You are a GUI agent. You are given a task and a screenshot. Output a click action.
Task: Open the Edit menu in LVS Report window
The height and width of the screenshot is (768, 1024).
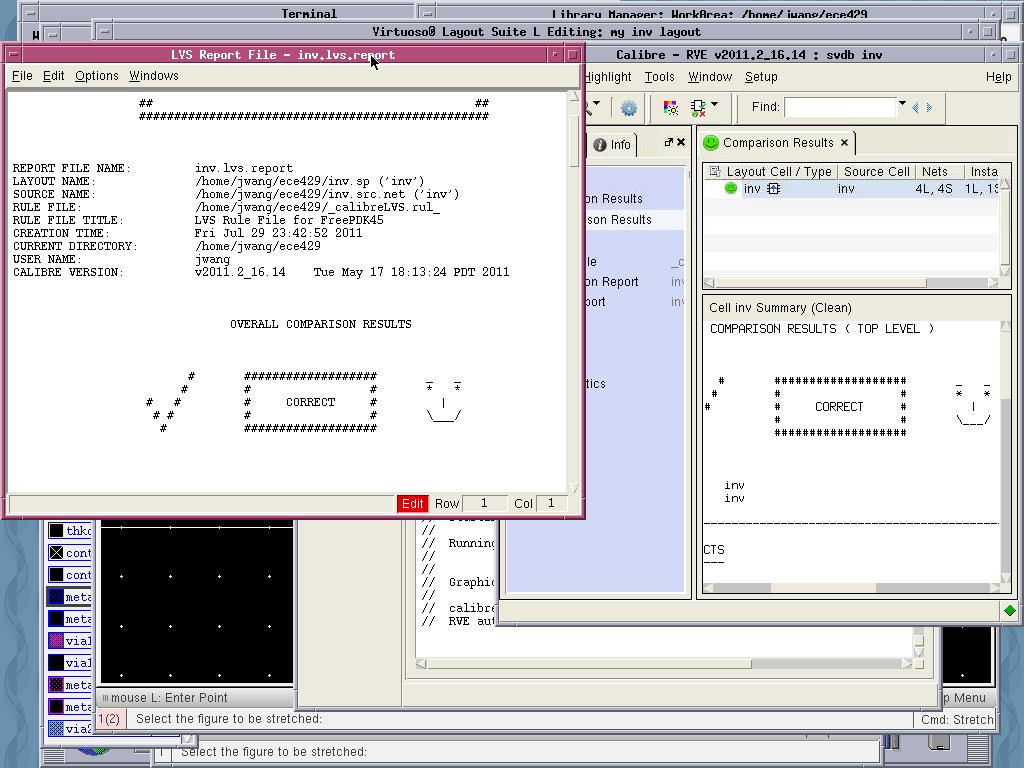coord(53,76)
